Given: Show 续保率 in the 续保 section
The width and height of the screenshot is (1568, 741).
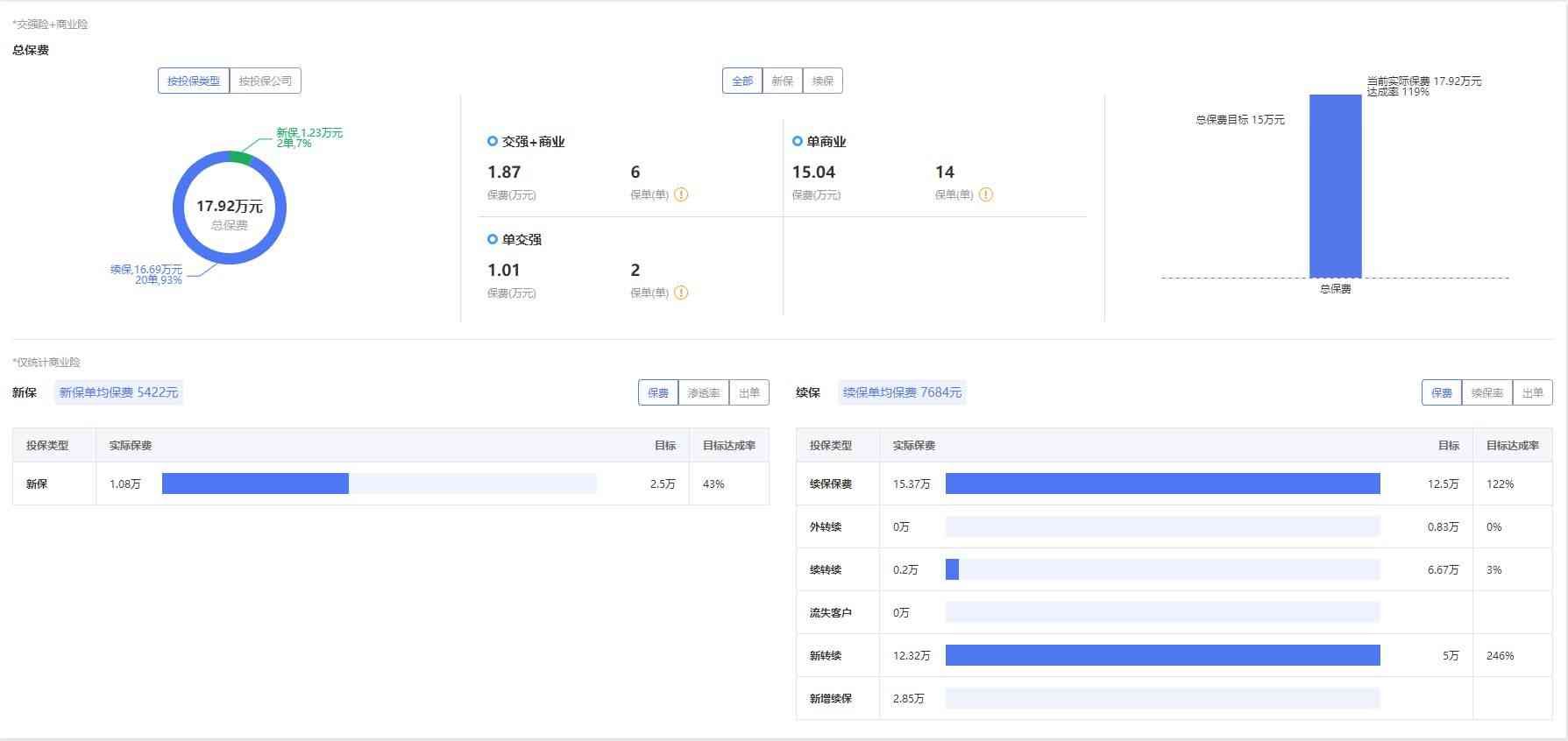Looking at the screenshot, I should 1487,392.
